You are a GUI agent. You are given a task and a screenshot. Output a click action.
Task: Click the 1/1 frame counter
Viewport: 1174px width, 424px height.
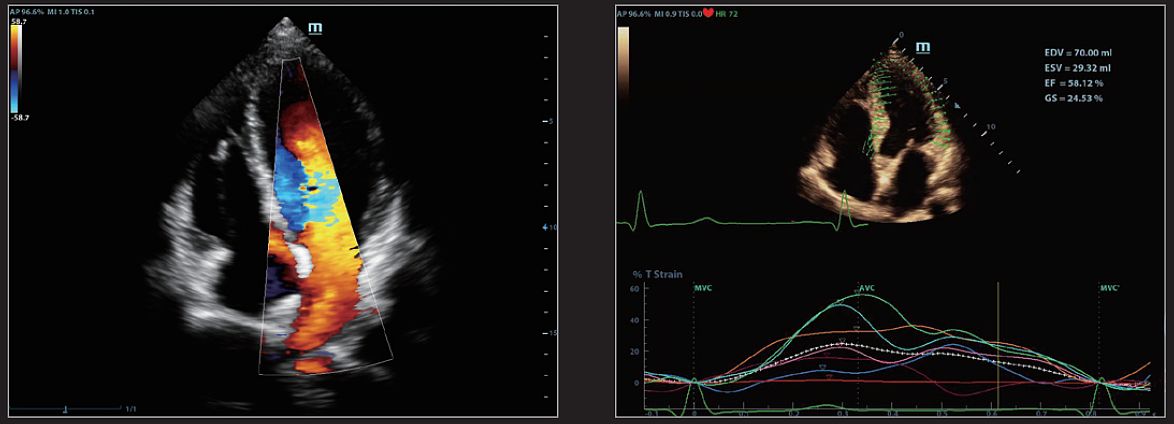(130, 409)
